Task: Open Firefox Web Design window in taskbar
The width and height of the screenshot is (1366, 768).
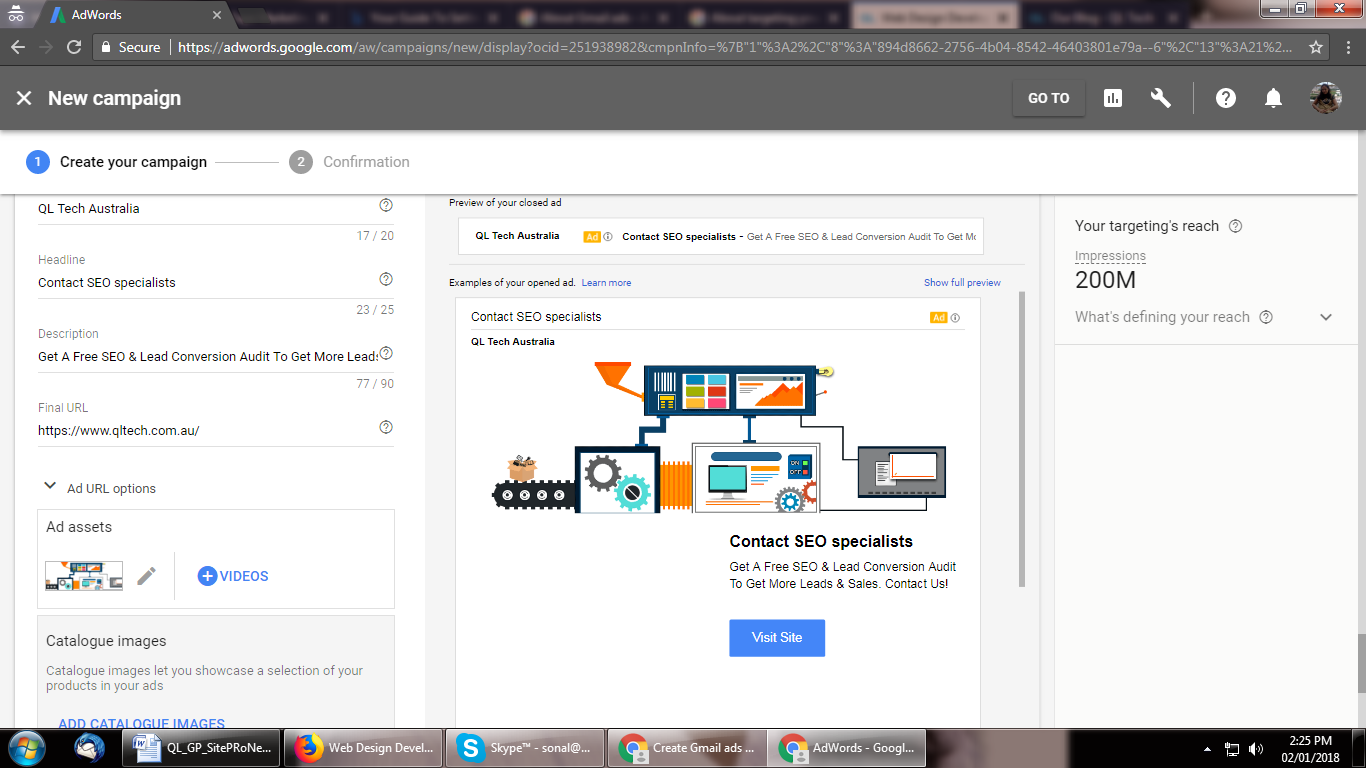Action: [x=364, y=748]
